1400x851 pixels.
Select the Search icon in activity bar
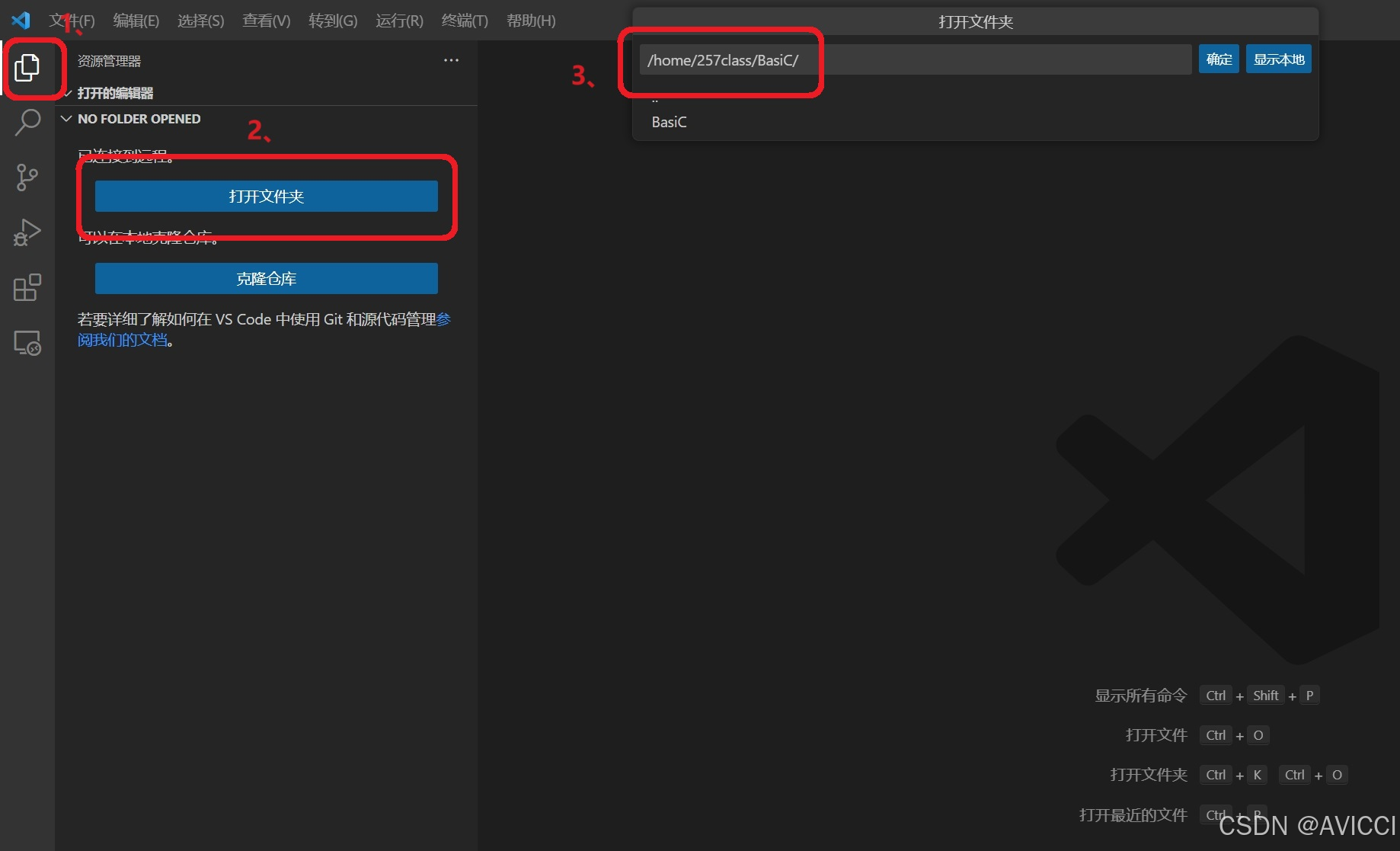coord(28,122)
